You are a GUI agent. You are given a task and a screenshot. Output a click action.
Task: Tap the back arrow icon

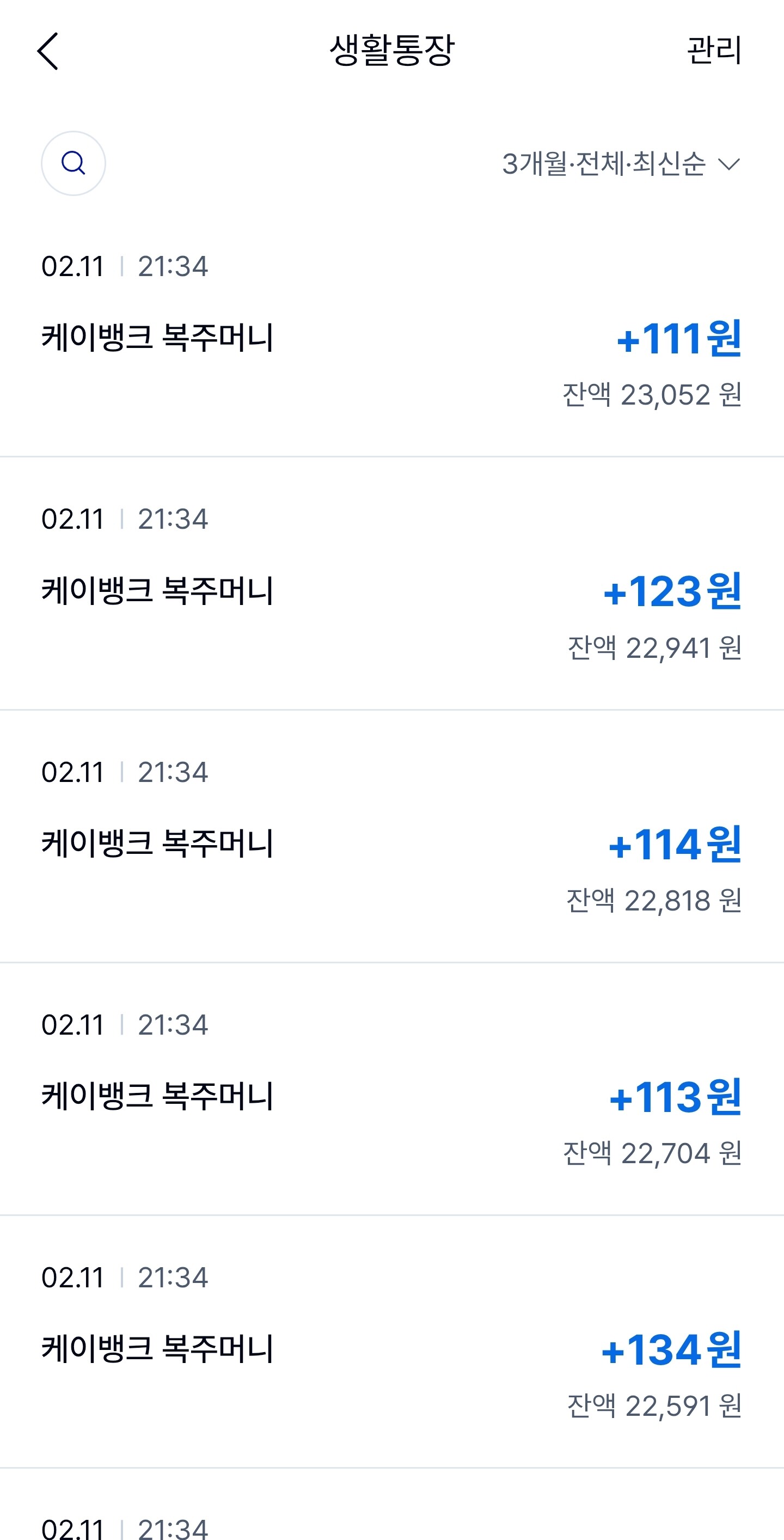tap(48, 51)
